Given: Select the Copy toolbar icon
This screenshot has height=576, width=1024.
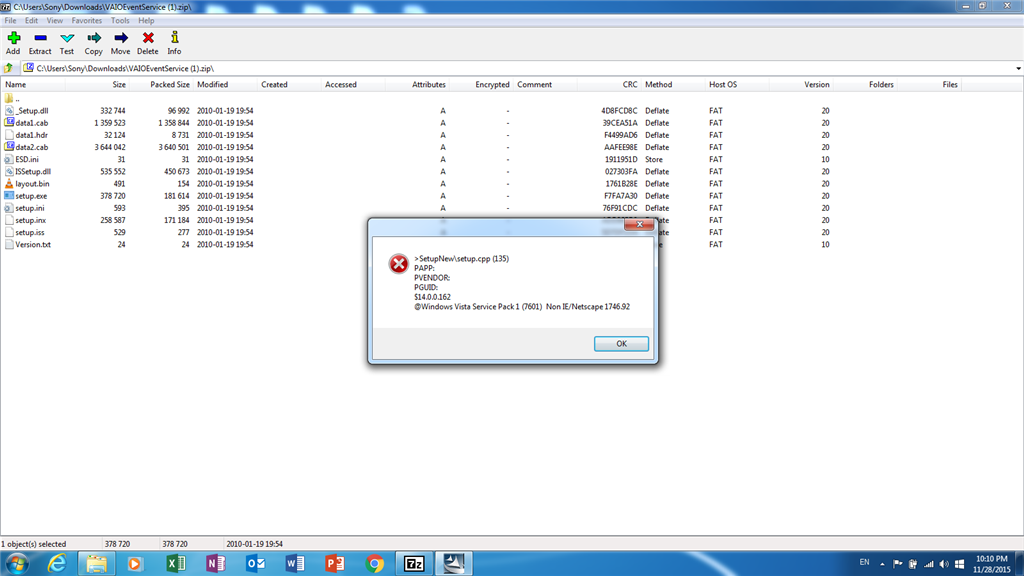Looking at the screenshot, I should (x=93, y=43).
